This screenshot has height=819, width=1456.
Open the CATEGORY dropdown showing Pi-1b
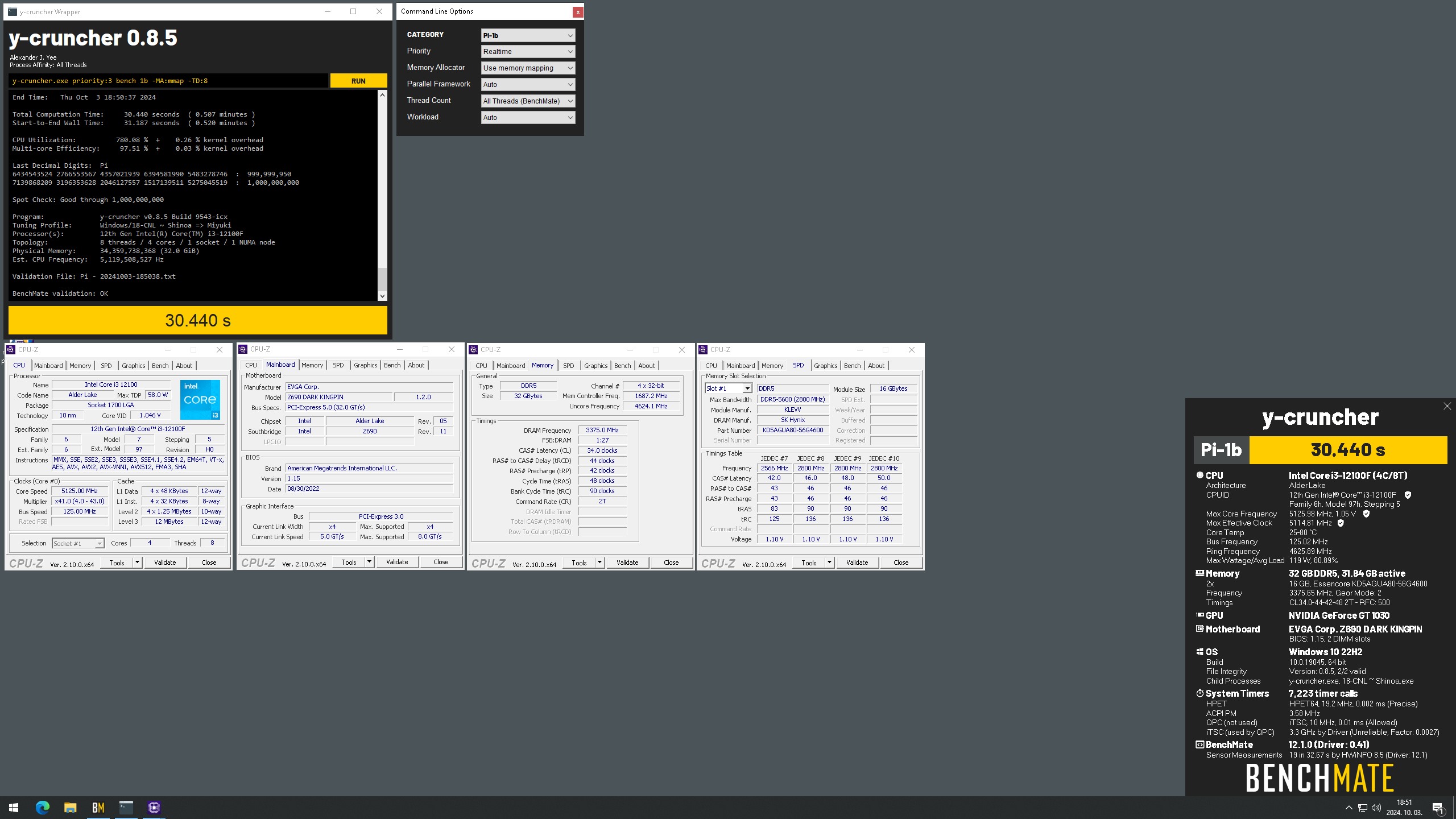point(528,35)
